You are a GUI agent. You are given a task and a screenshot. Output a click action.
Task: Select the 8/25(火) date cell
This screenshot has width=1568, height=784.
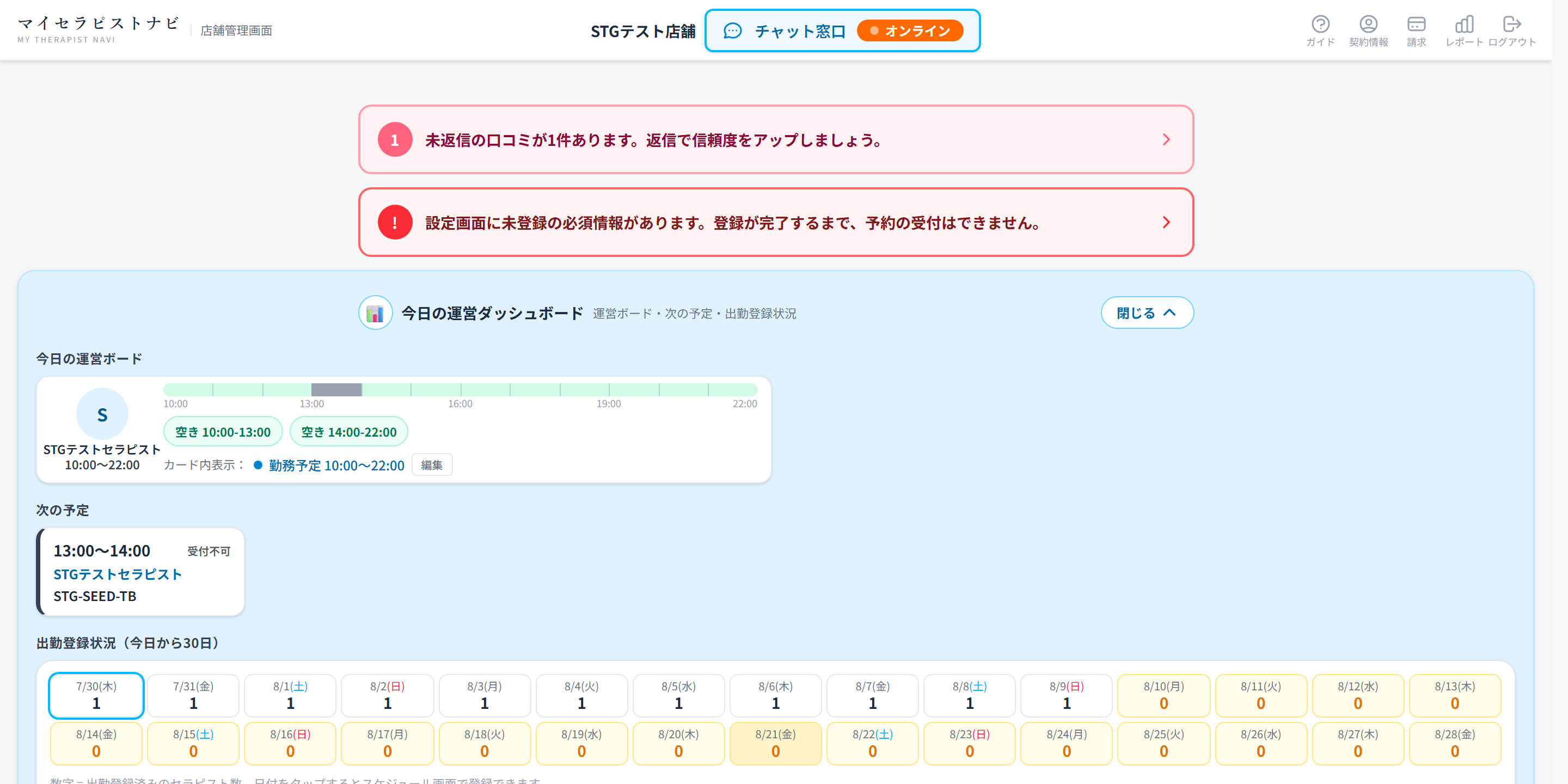point(1164,743)
